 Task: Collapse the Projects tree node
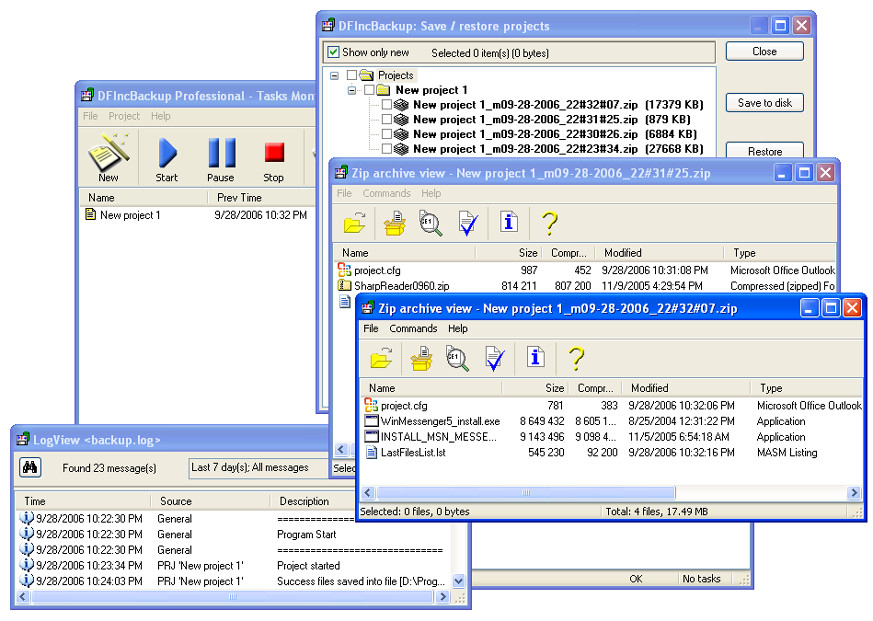click(x=334, y=75)
